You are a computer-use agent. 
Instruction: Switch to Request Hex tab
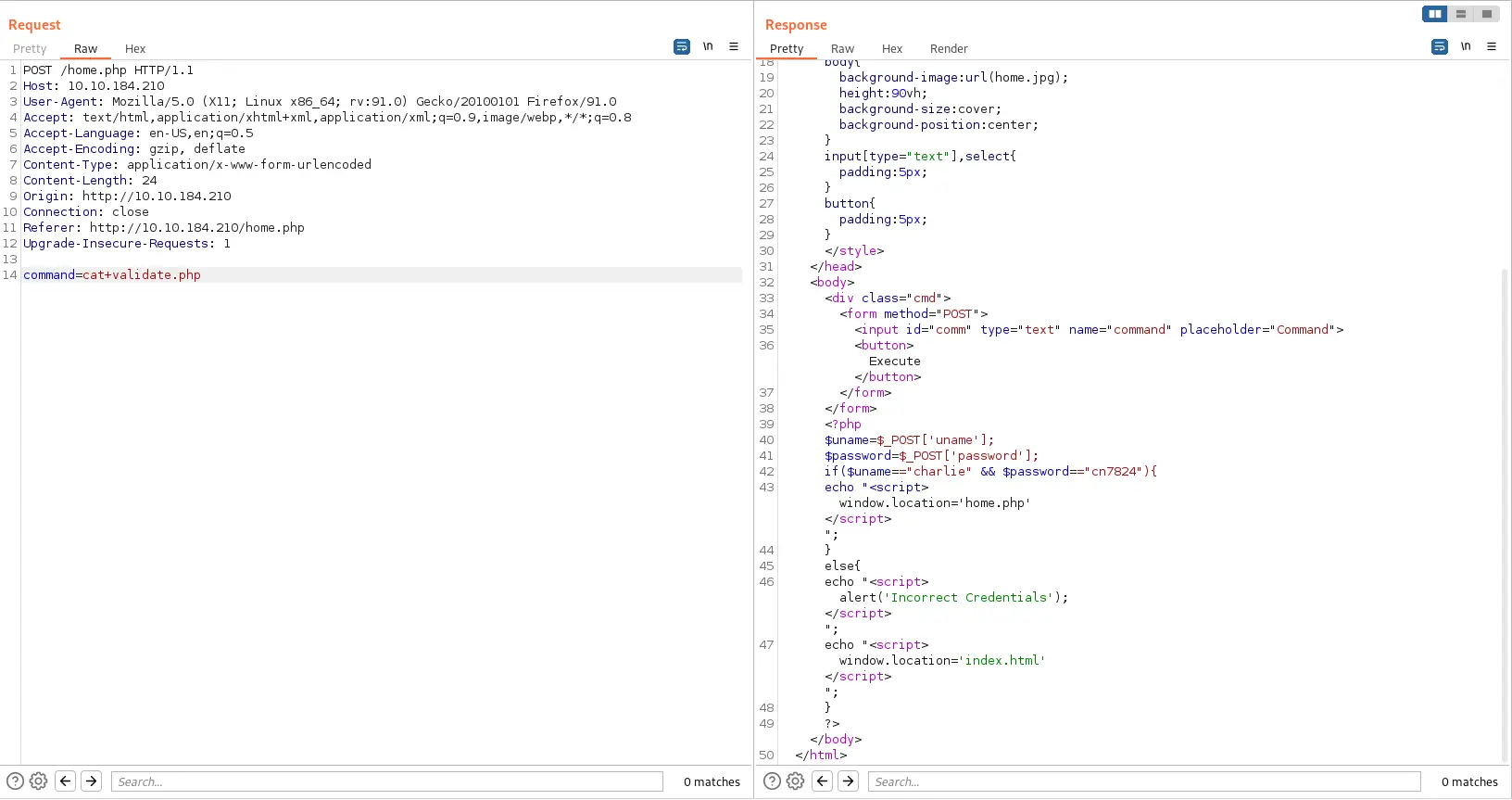pyautogui.click(x=135, y=49)
